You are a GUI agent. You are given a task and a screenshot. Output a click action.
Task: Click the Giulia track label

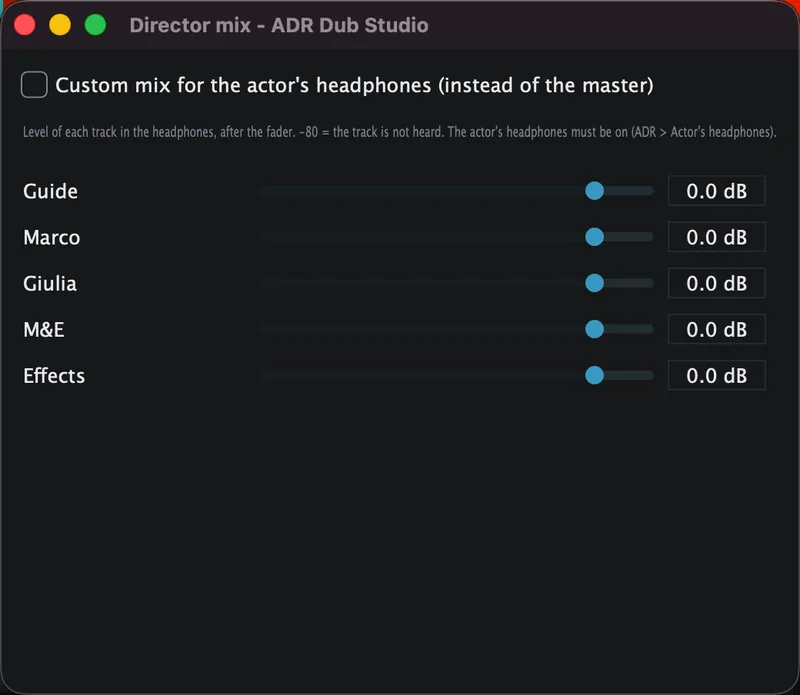[50, 283]
